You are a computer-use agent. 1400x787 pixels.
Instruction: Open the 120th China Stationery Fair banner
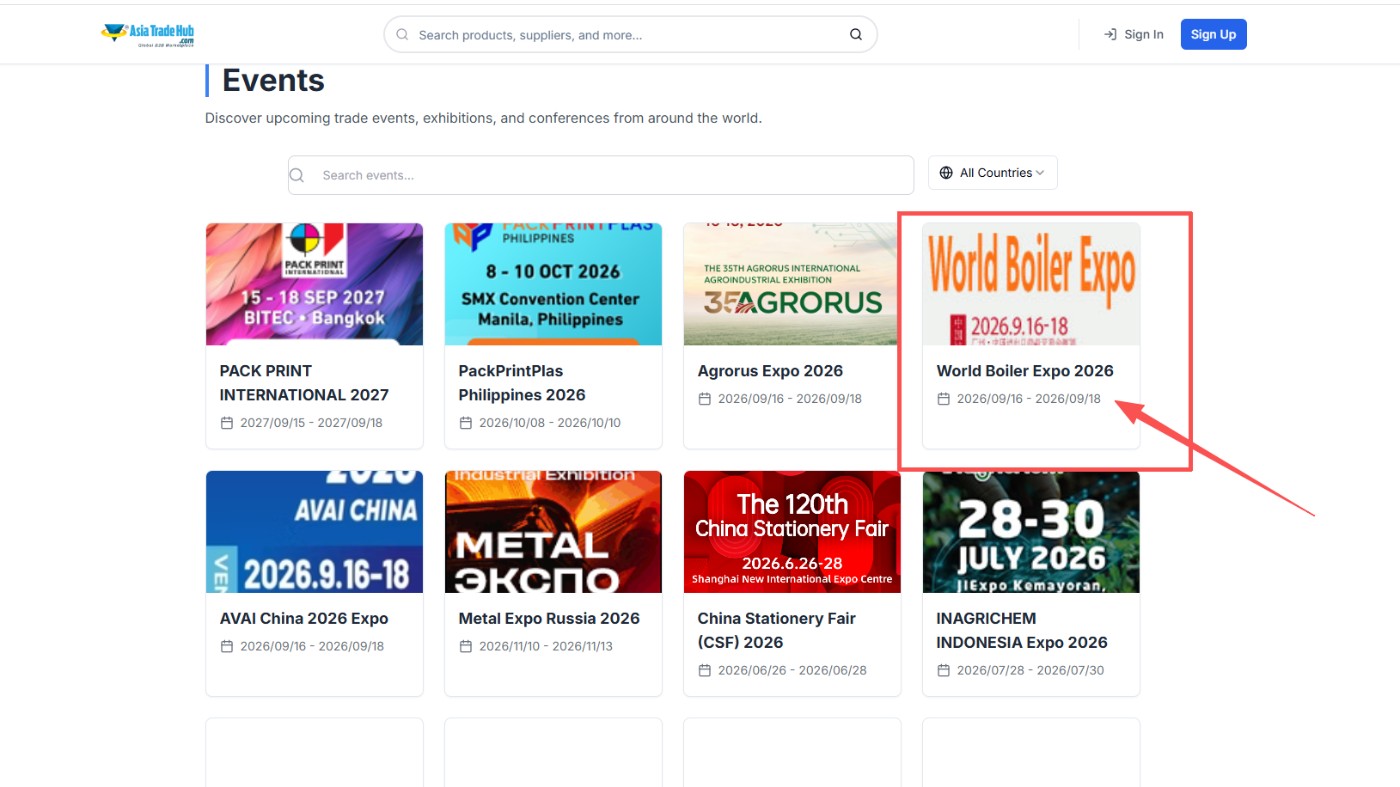pos(792,532)
